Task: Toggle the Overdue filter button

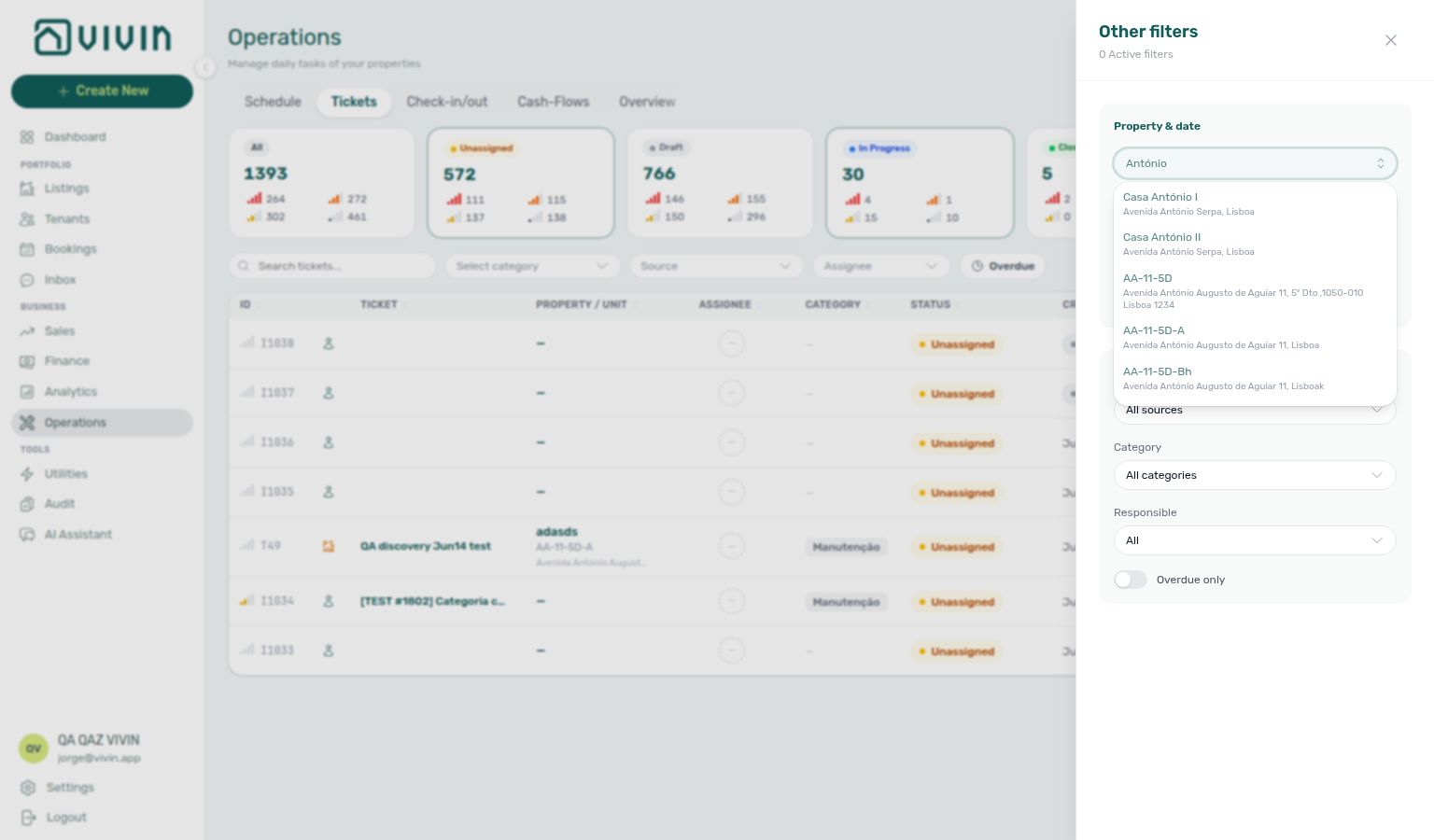Action: [1003, 266]
